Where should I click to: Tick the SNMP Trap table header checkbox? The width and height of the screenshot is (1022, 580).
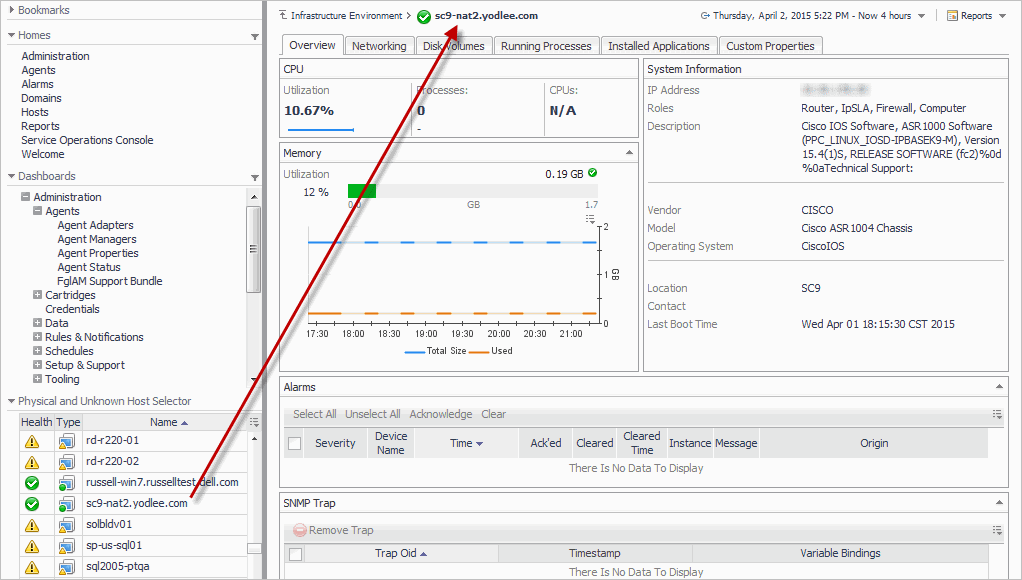(x=295, y=554)
